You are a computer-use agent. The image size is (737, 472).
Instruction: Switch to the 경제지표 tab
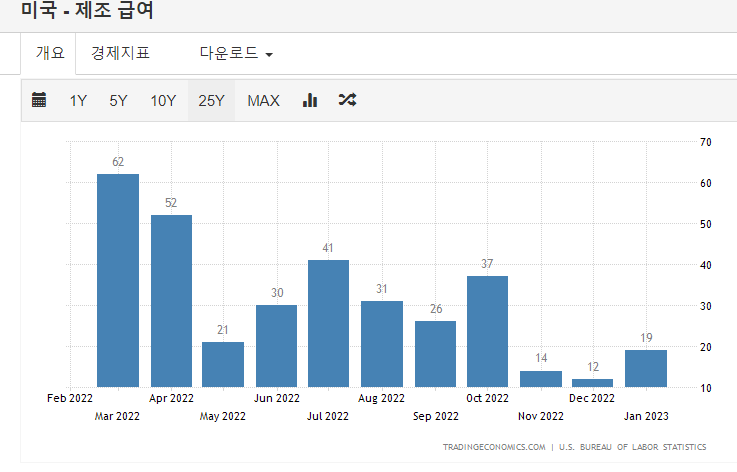[x=120, y=53]
